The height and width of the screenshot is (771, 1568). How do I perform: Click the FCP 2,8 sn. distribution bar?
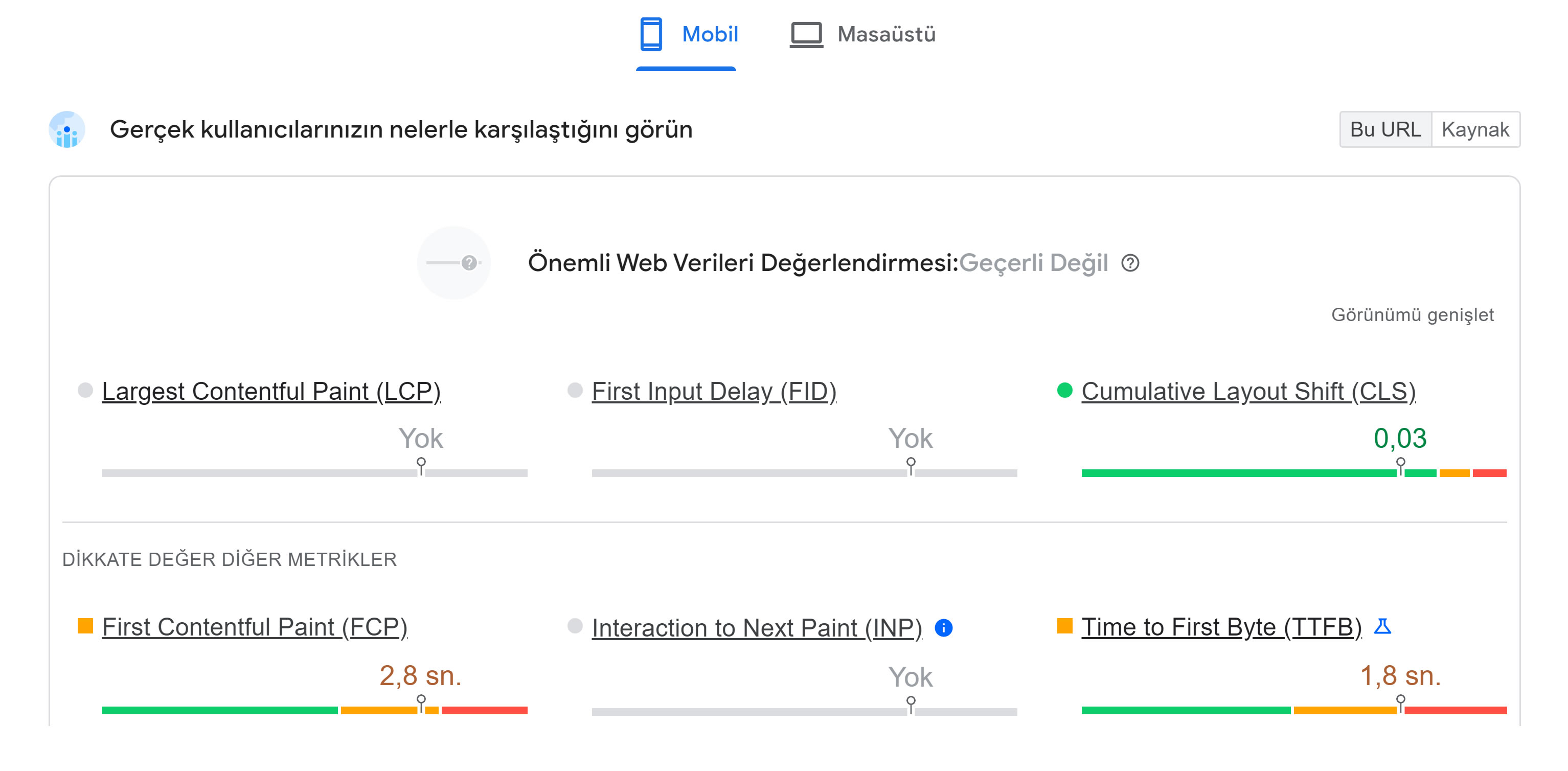(x=315, y=710)
